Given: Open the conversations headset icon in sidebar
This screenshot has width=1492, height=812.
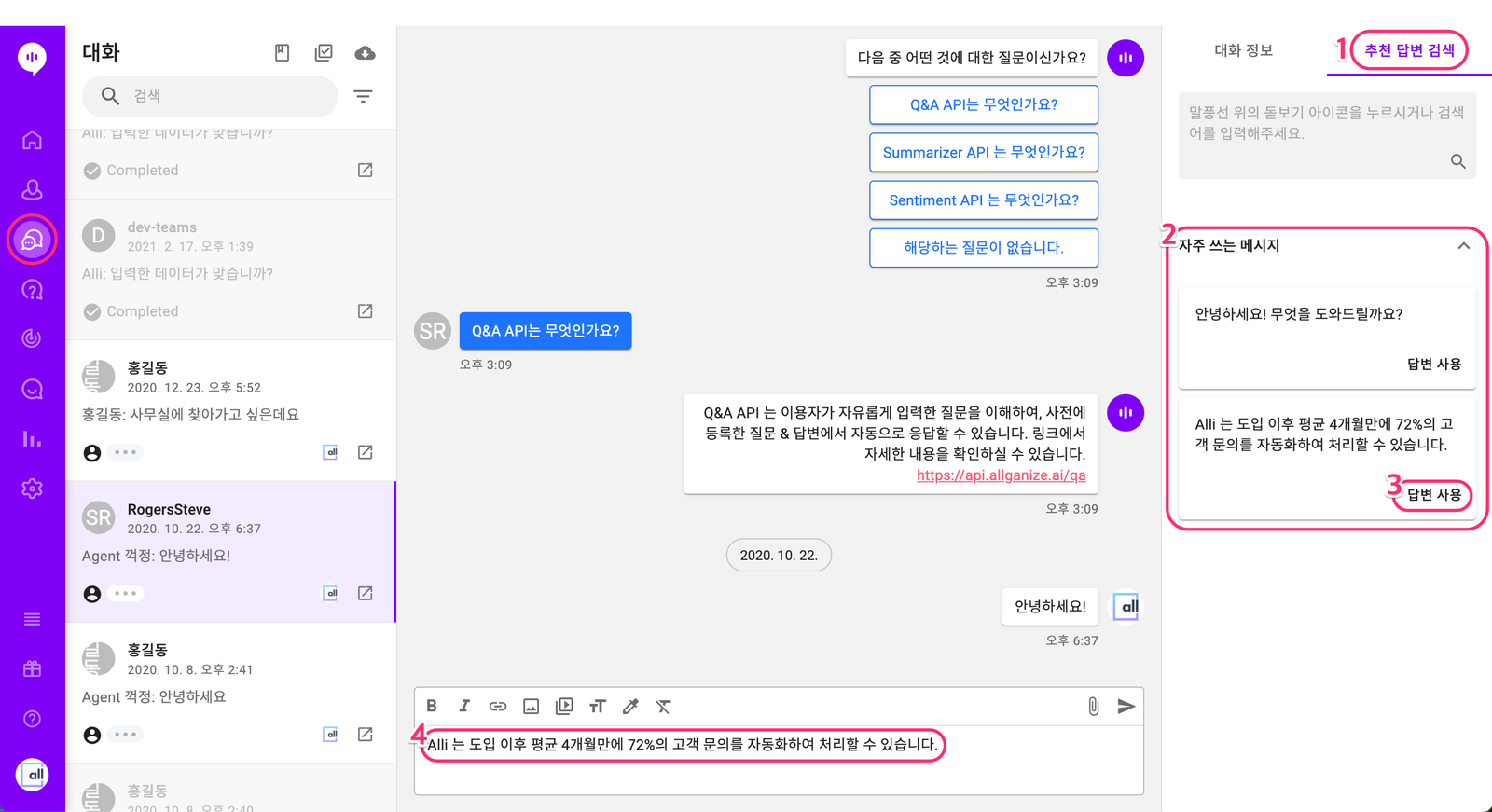Looking at the screenshot, I should [x=32, y=240].
